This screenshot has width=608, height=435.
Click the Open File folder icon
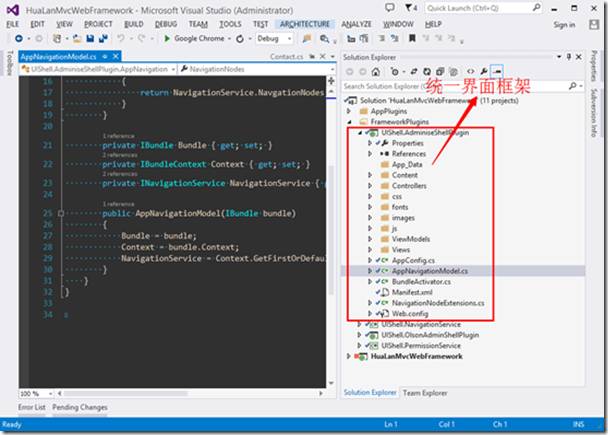pyautogui.click(x=77, y=38)
